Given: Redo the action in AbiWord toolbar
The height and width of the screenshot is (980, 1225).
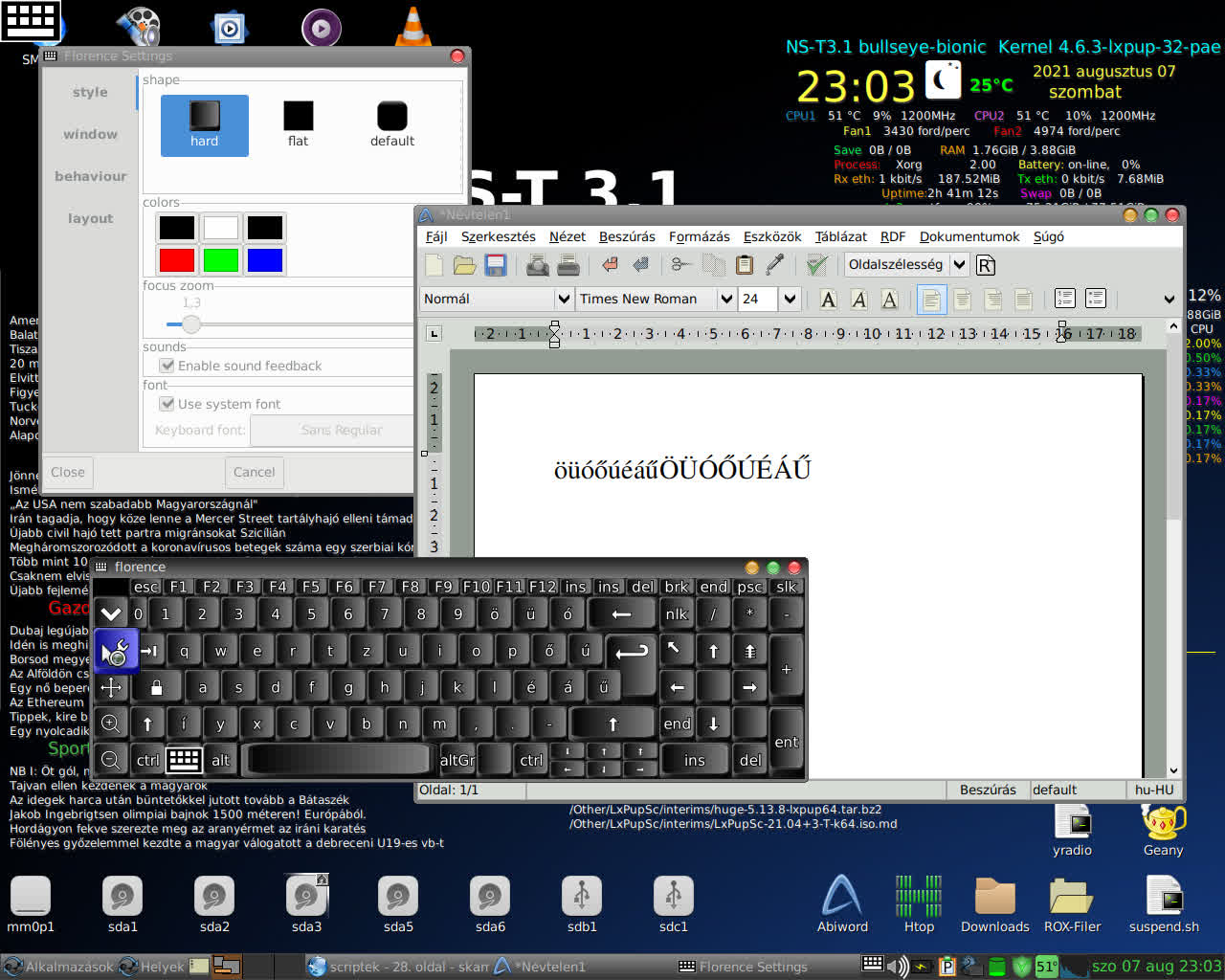Looking at the screenshot, I should pyautogui.click(x=640, y=265).
